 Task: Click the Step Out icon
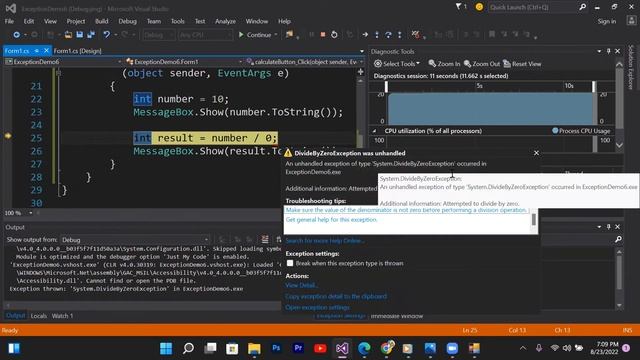(400, 35)
